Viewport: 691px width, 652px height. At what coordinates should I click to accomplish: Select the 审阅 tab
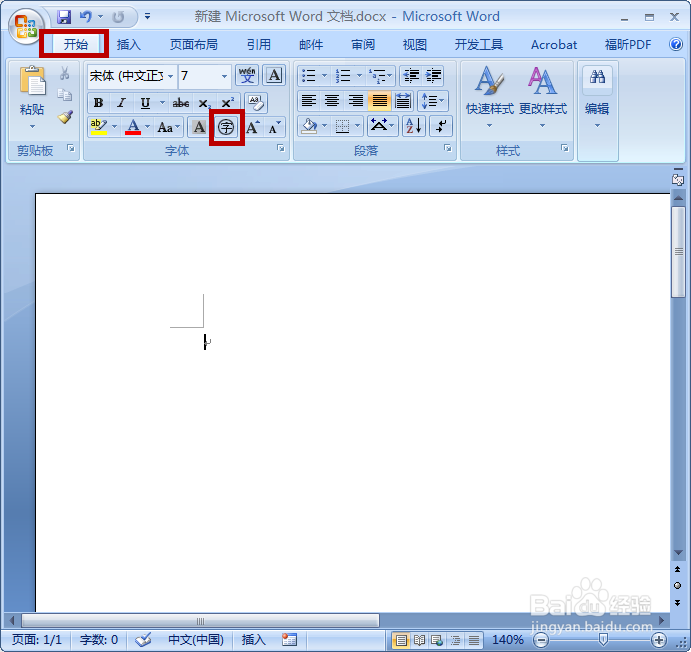pyautogui.click(x=363, y=44)
